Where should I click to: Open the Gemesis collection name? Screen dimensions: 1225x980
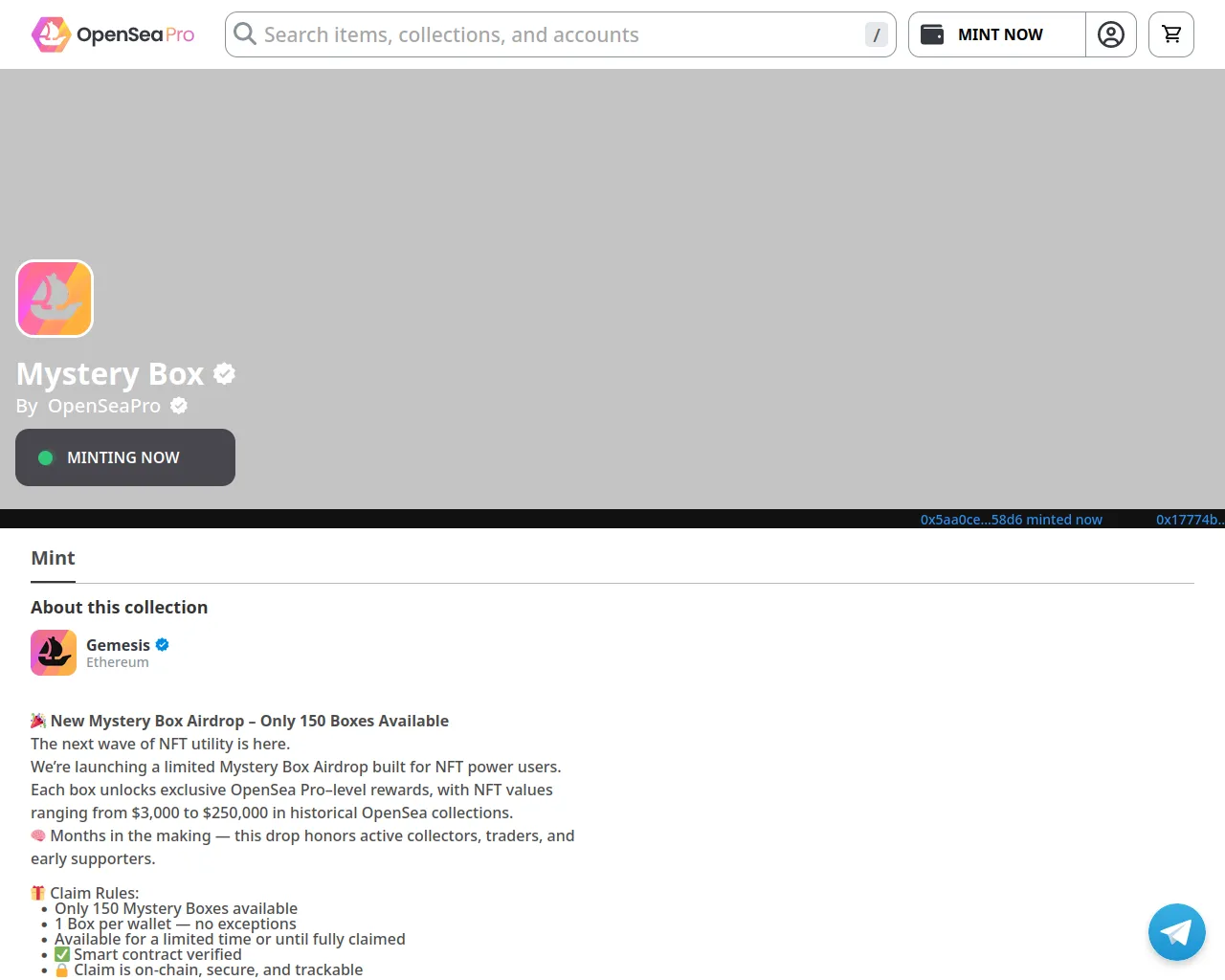(x=118, y=645)
